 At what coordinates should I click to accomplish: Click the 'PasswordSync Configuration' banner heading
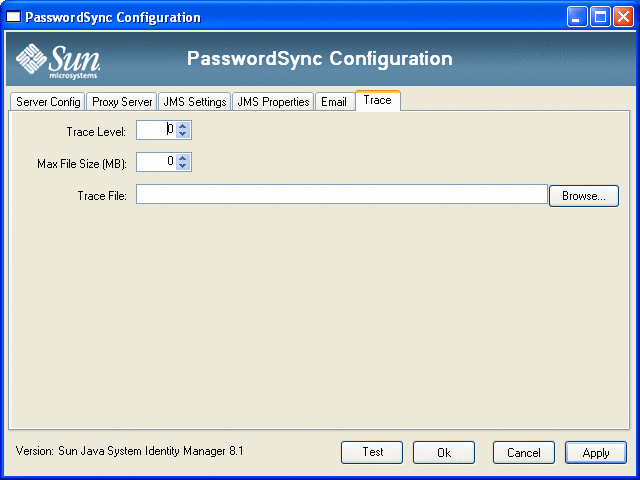click(x=320, y=59)
